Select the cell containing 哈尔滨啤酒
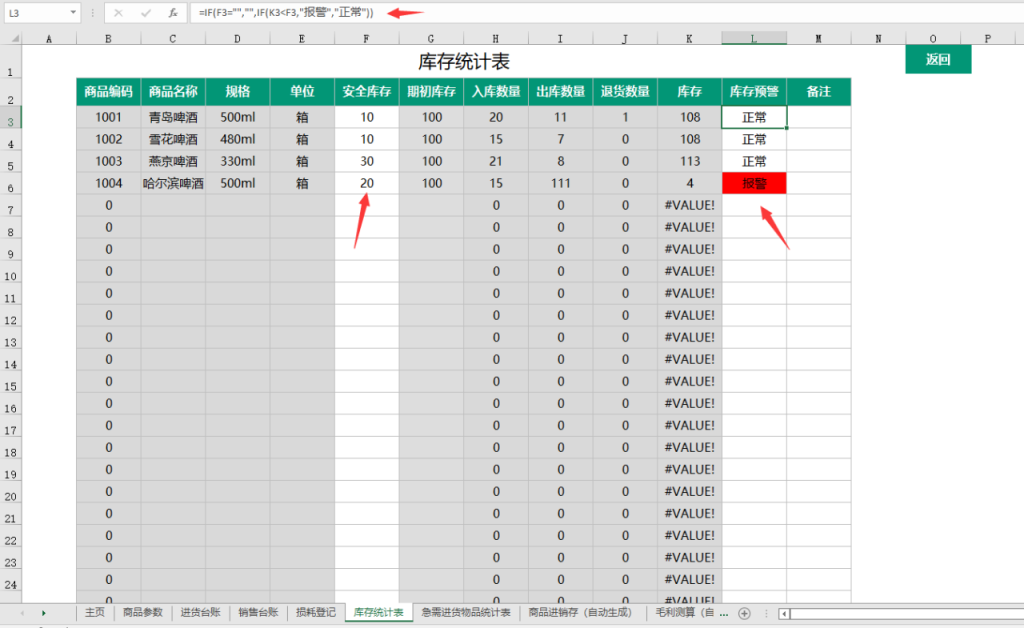This screenshot has width=1024, height=628. click(x=173, y=183)
